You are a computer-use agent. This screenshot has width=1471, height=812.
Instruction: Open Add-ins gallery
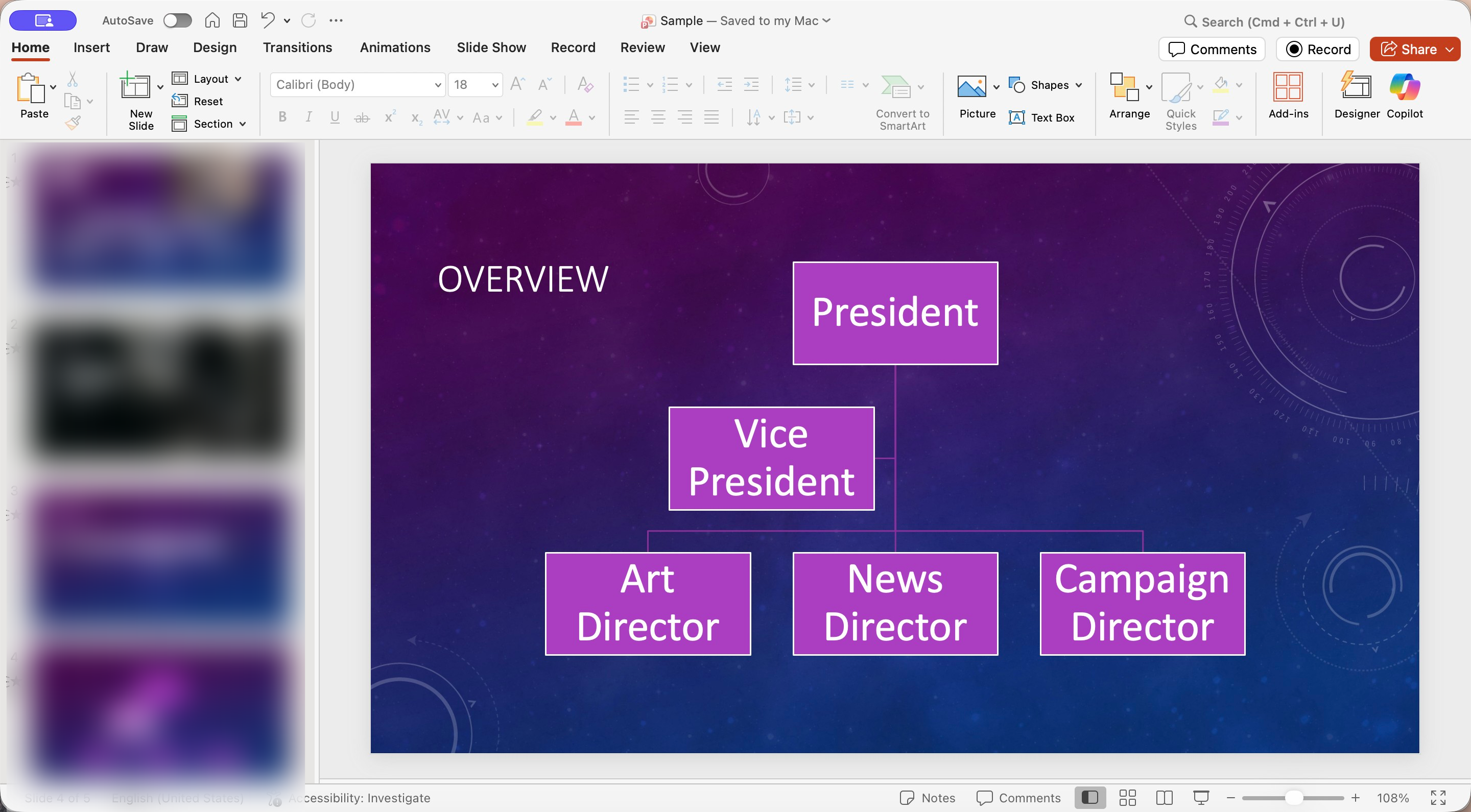[1288, 95]
